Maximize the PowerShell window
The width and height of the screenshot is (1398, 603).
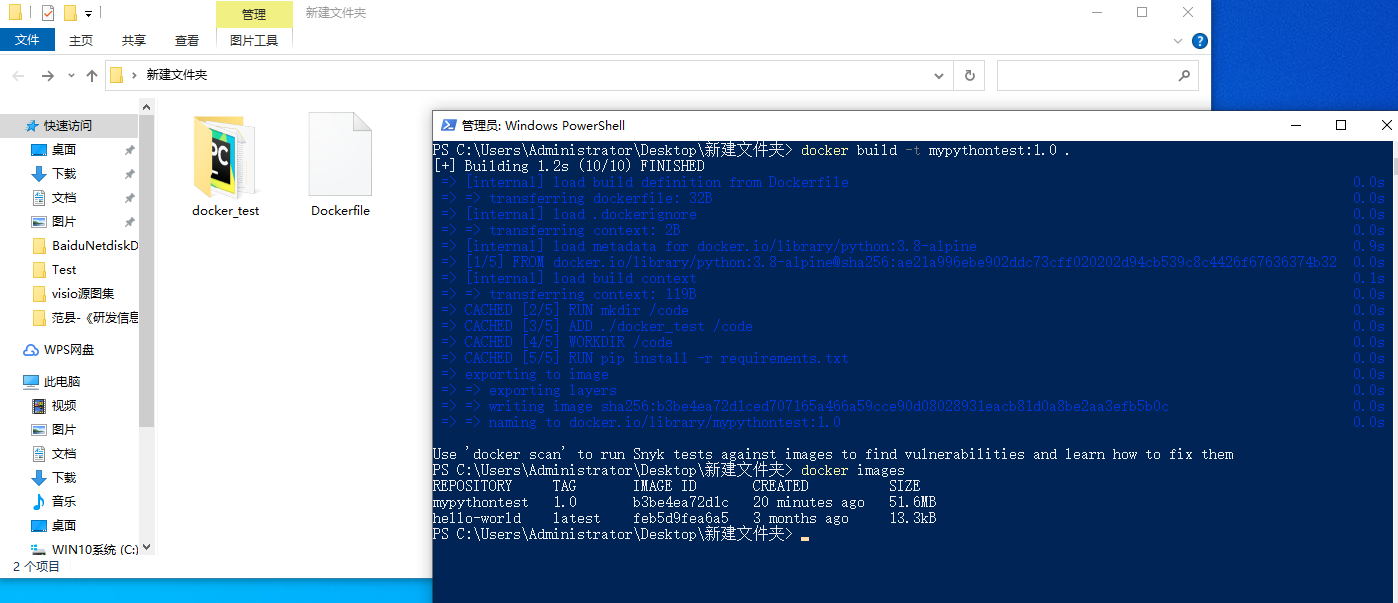tap(1341, 125)
